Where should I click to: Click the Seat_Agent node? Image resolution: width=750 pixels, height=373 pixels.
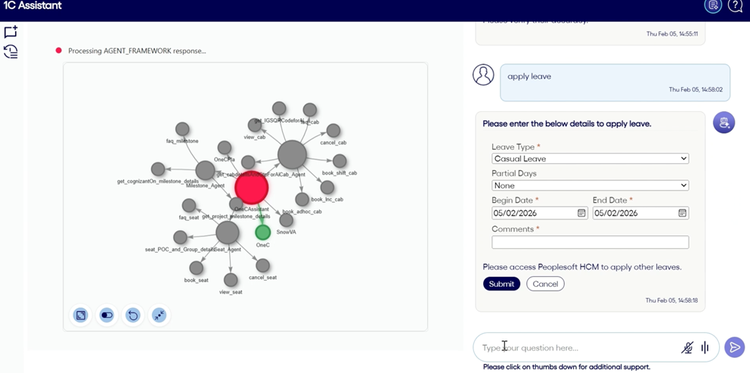(227, 232)
